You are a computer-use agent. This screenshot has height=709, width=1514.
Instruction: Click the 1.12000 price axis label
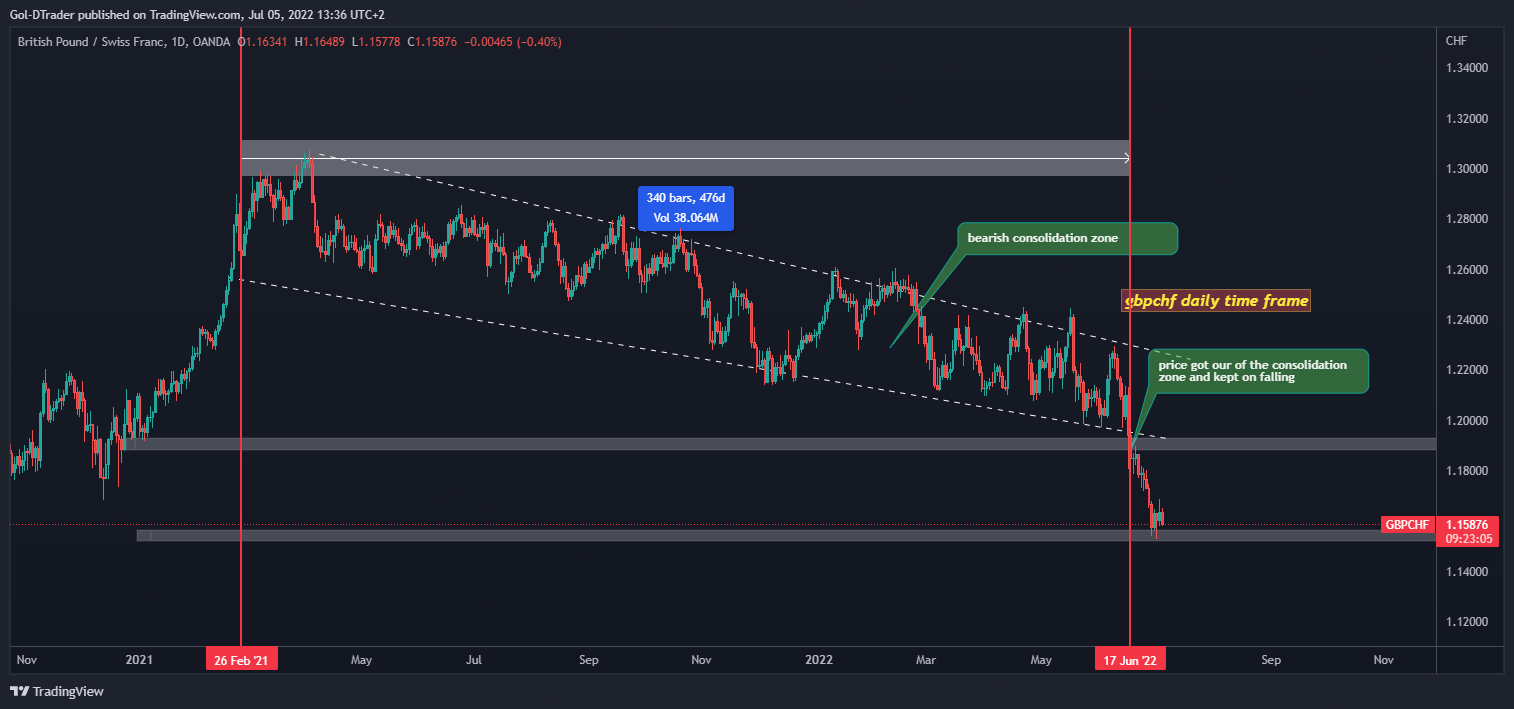tap(1469, 622)
